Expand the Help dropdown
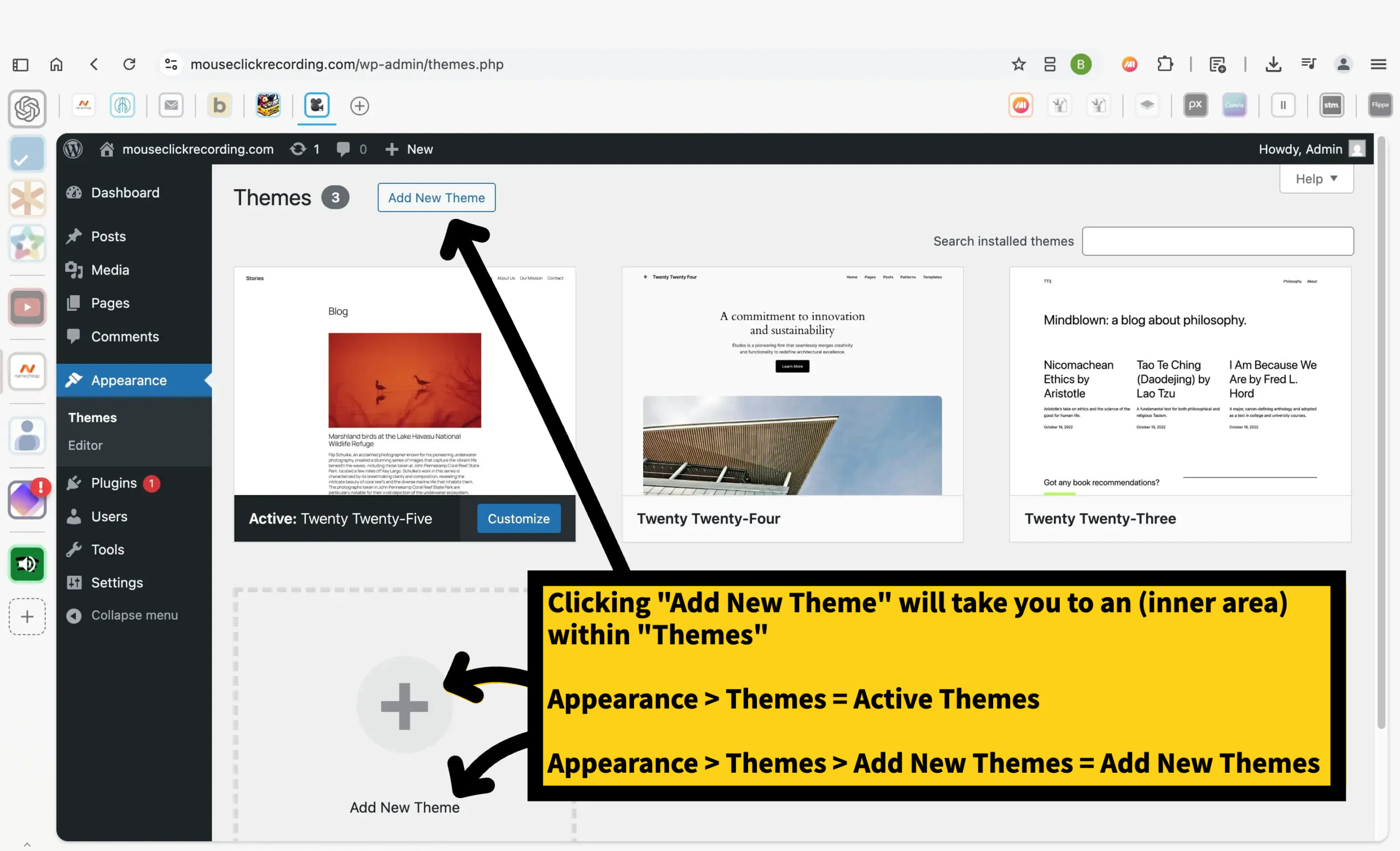1400x851 pixels. 1316,179
